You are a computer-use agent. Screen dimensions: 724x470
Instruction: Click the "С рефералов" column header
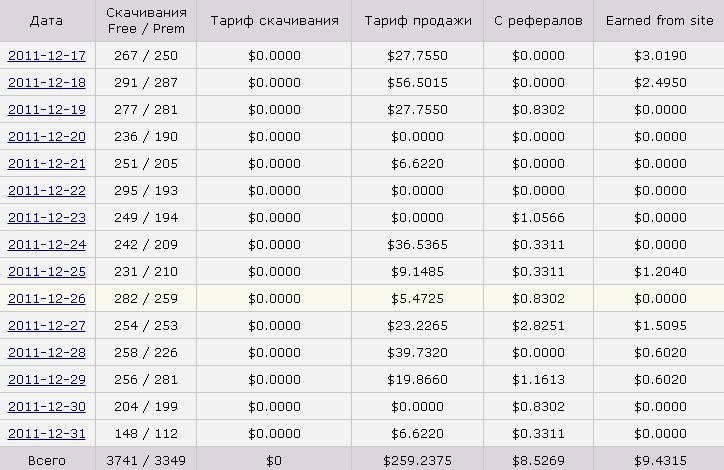coord(538,20)
